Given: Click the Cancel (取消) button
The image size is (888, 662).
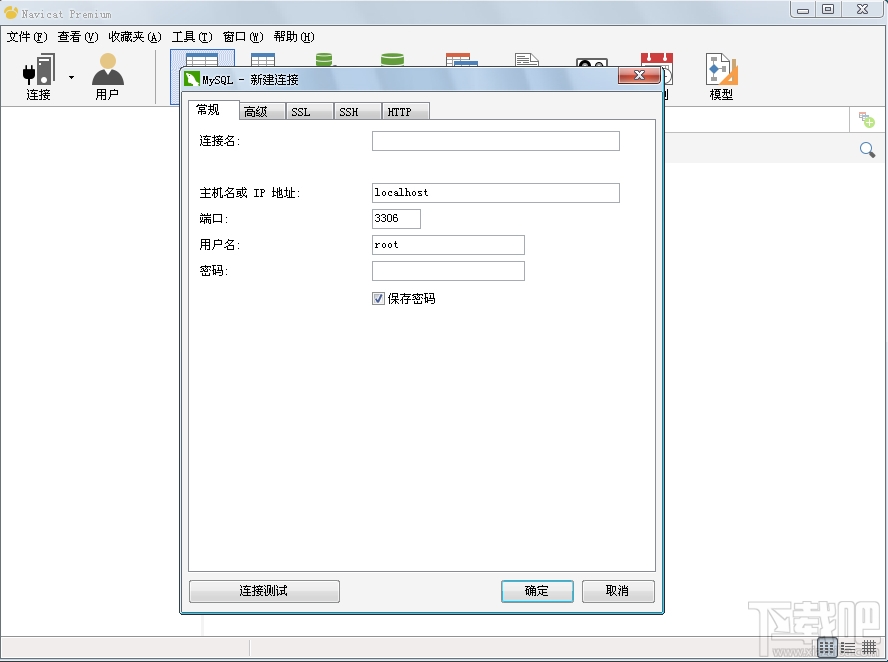Looking at the screenshot, I should point(618,591).
